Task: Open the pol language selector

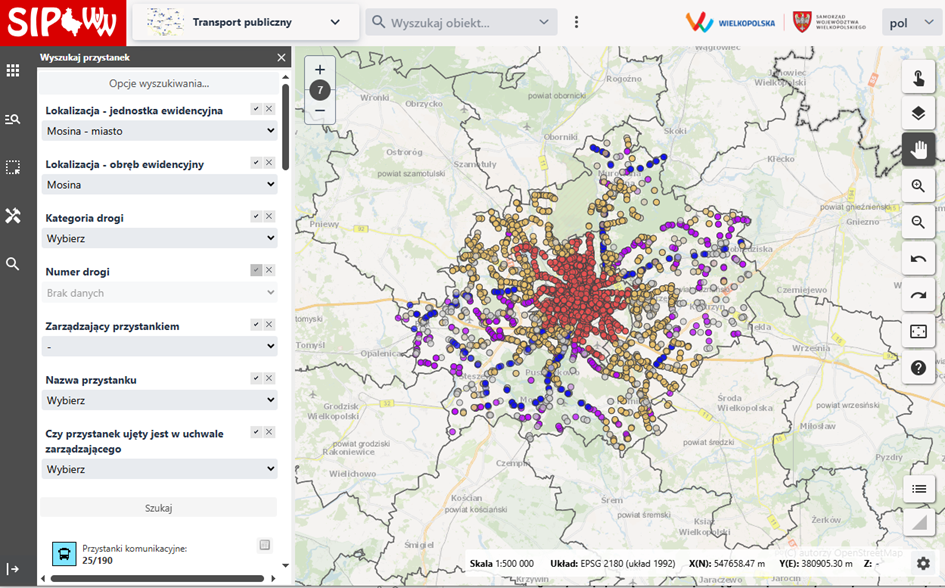Action: point(911,22)
